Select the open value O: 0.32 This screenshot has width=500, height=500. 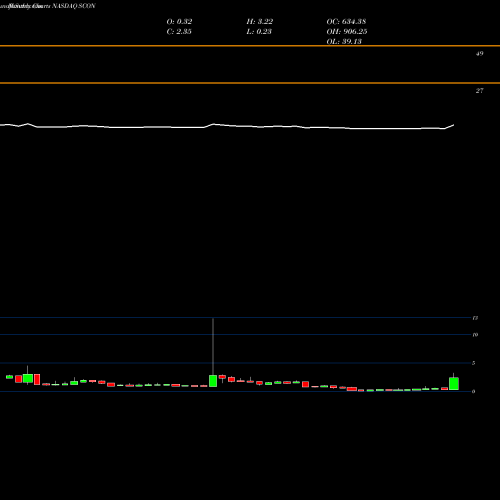click(179, 22)
